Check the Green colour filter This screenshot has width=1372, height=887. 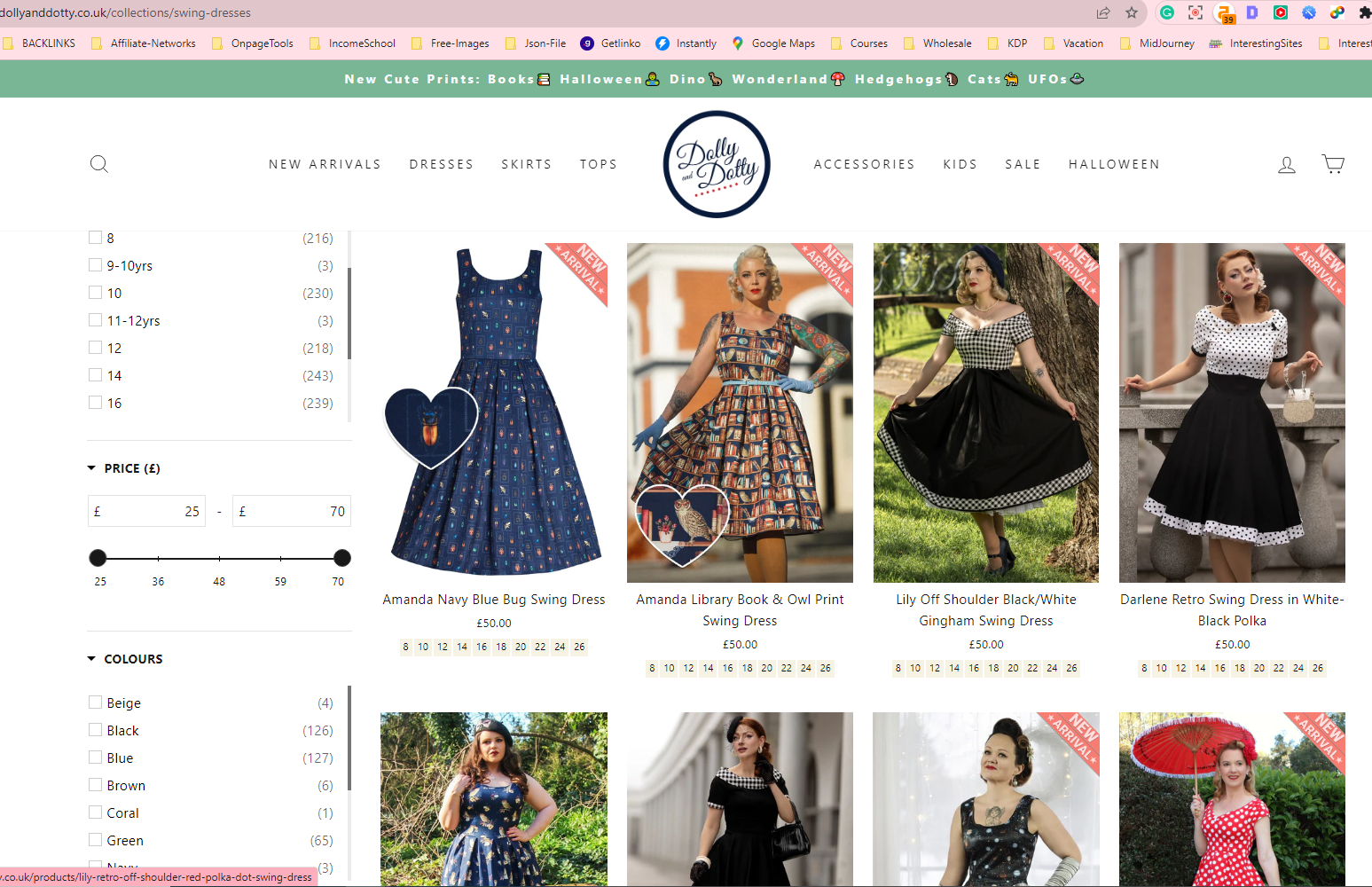[96, 840]
